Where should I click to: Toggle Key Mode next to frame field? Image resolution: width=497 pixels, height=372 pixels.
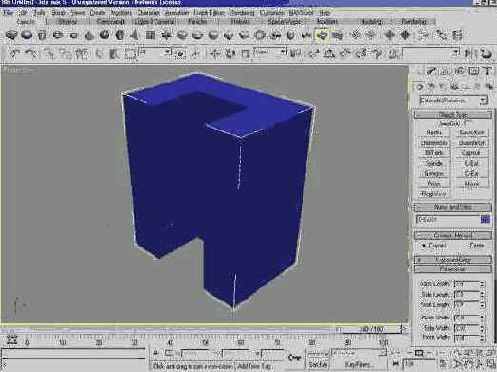396,363
